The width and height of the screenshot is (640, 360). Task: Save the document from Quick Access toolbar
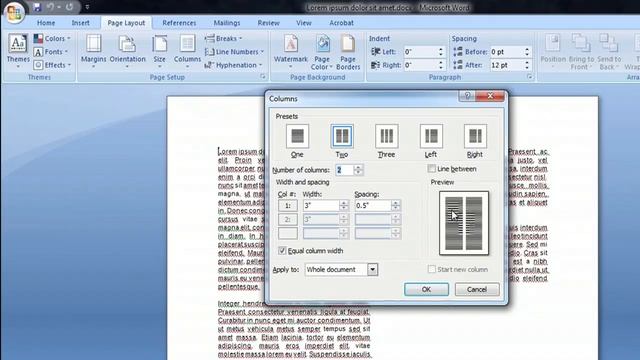click(x=37, y=7)
